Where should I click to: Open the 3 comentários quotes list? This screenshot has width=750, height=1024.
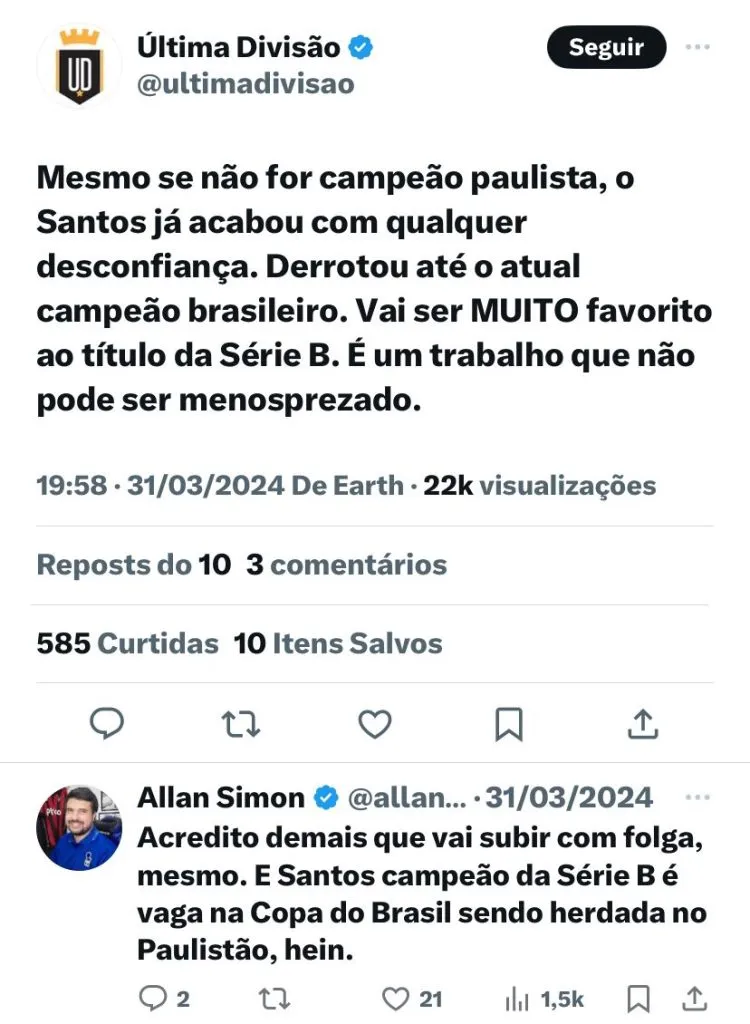coord(346,565)
